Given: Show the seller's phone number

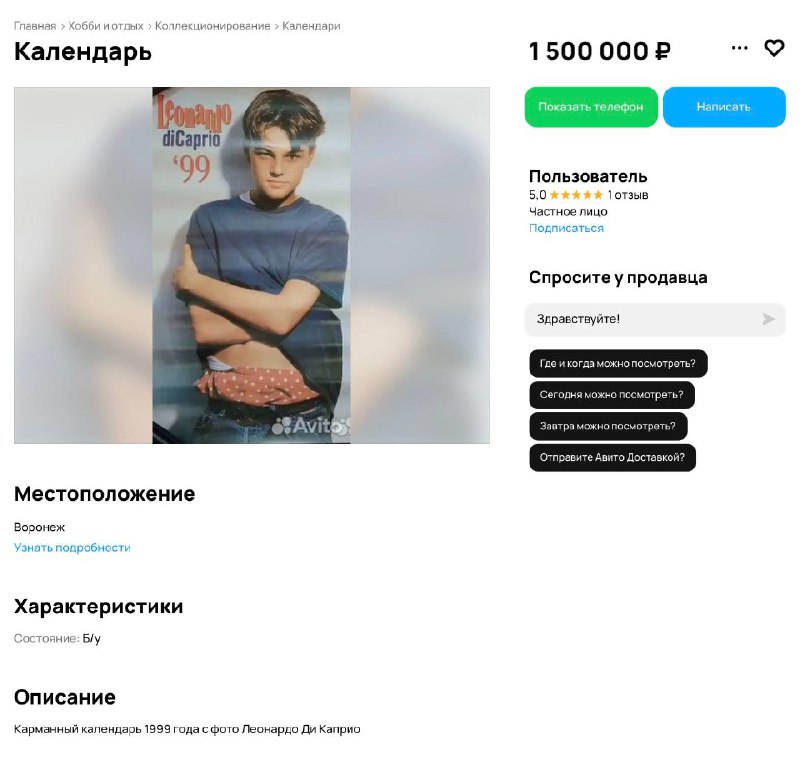Looking at the screenshot, I should click(591, 107).
